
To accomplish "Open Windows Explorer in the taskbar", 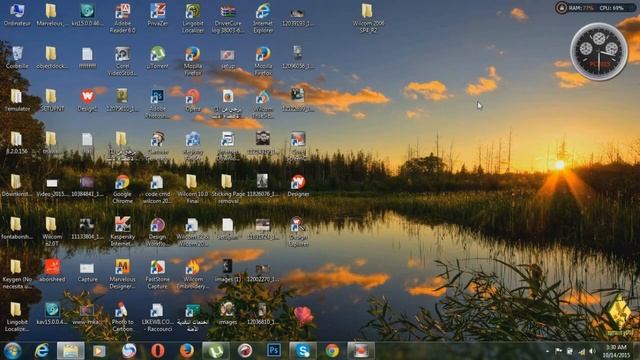I will click(x=71, y=351).
